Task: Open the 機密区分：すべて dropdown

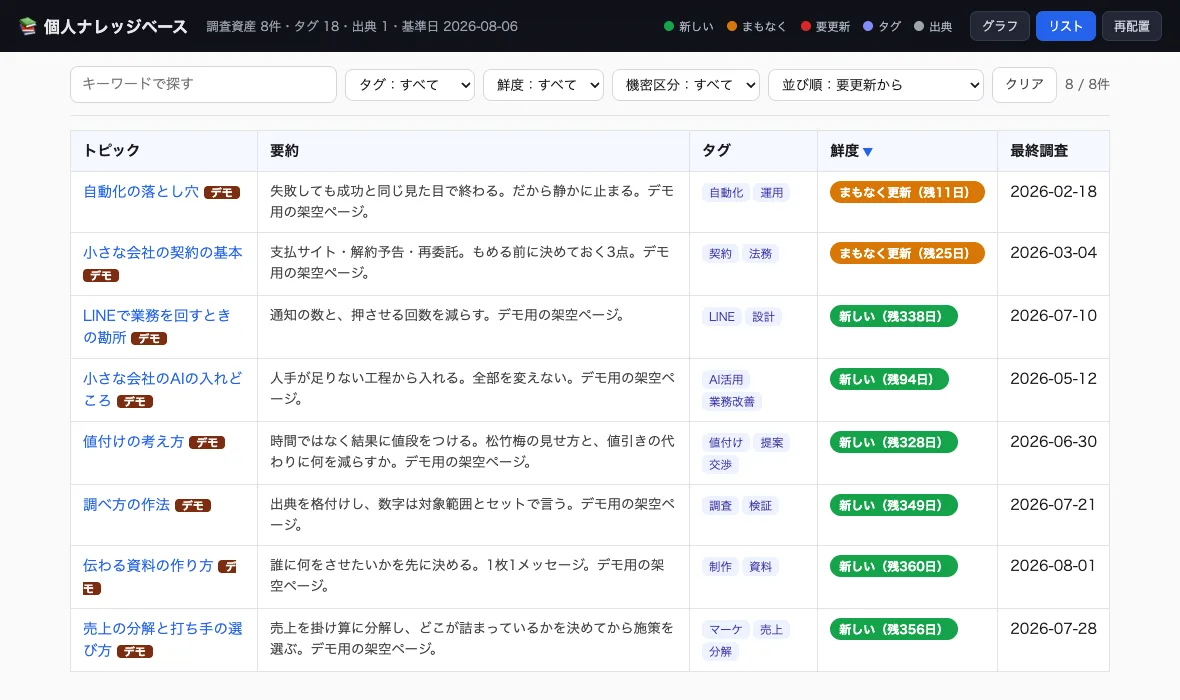Action: [686, 84]
